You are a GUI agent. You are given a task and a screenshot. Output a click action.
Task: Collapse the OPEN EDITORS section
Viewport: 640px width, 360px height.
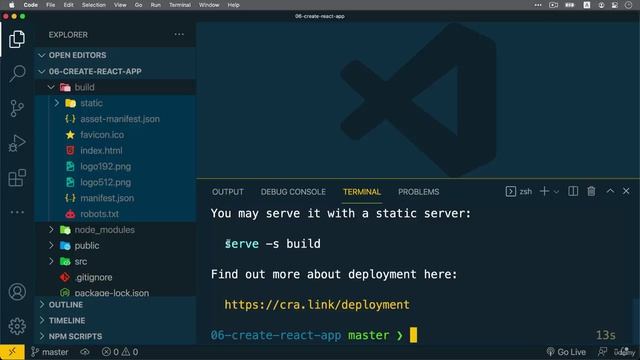[116, 55]
